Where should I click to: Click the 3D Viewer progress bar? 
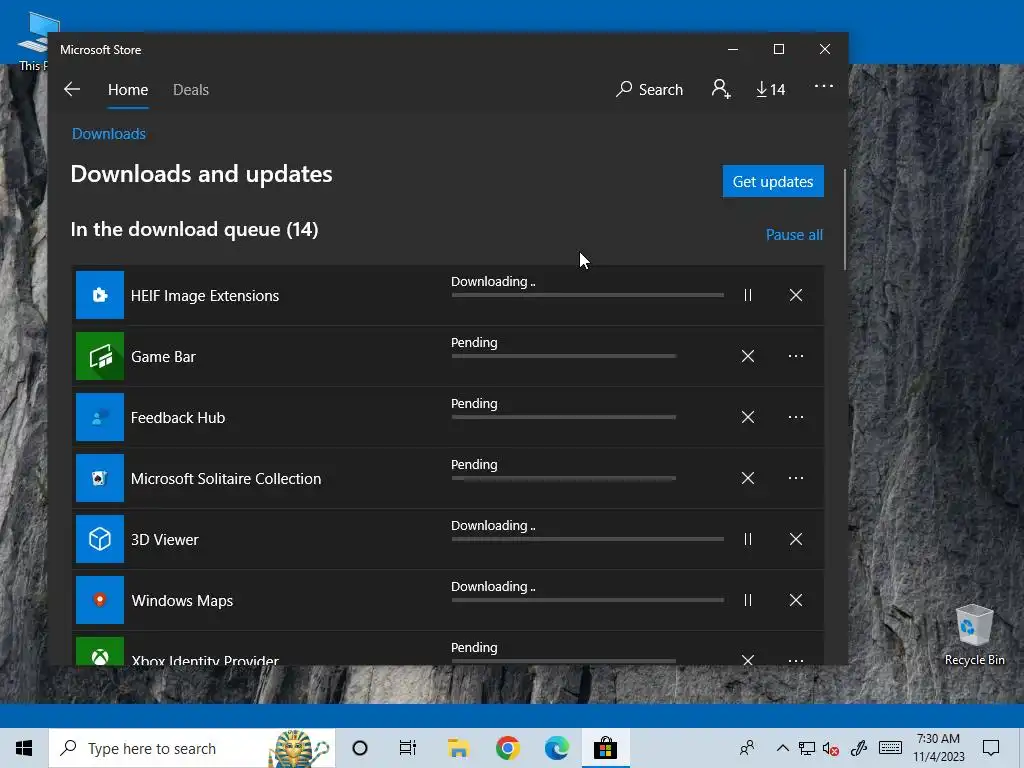pyautogui.click(x=587, y=539)
